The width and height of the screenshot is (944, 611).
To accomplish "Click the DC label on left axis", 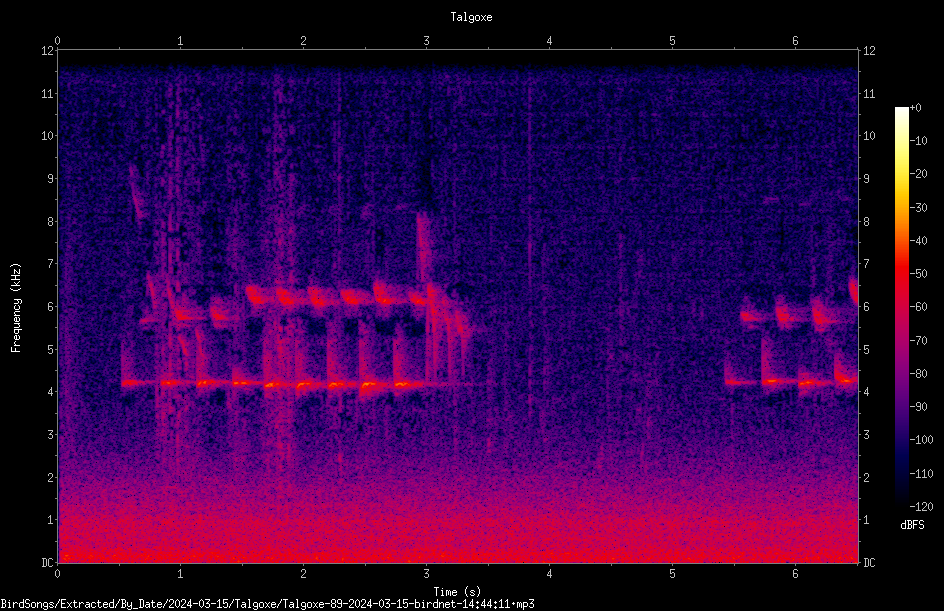I will tap(47, 563).
